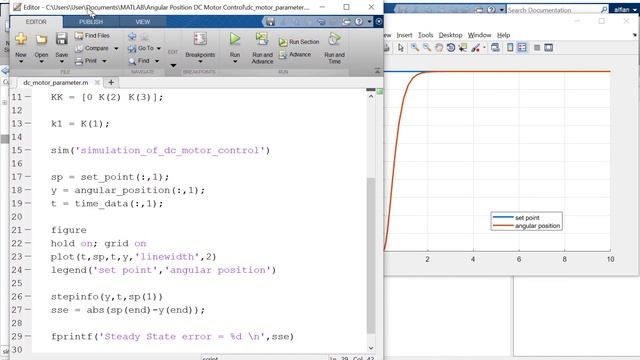Click Link Plot icon in figure toolbar

(x=495, y=48)
